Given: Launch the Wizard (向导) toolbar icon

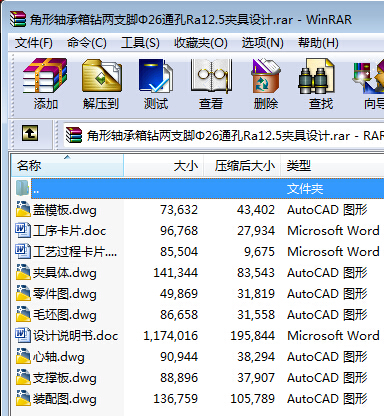Looking at the screenshot, I should pos(369,77).
